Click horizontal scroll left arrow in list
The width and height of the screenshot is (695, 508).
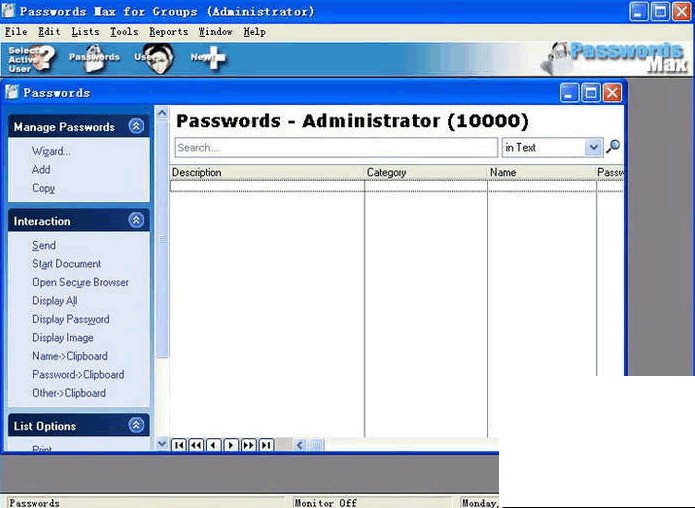tap(300, 445)
